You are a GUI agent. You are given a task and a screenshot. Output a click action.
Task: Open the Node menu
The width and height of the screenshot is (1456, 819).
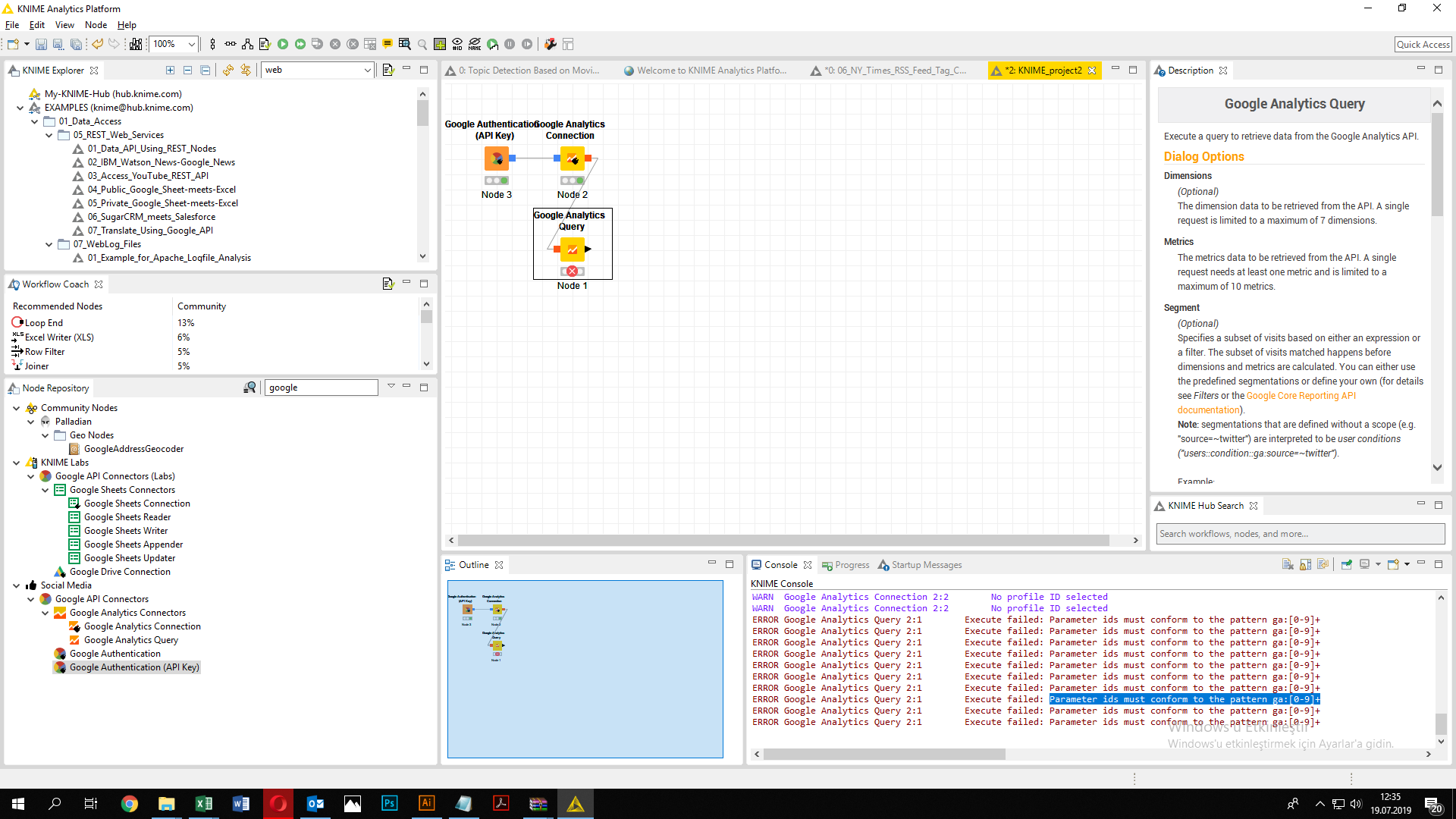[96, 25]
